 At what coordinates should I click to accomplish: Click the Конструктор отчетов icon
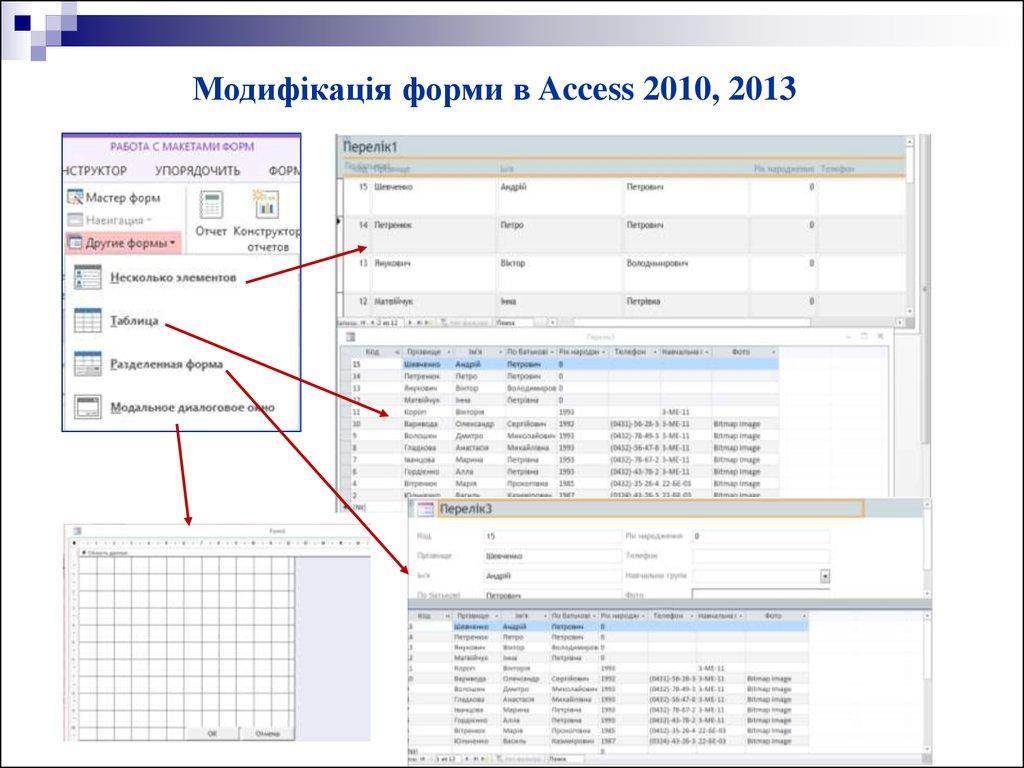pos(267,205)
